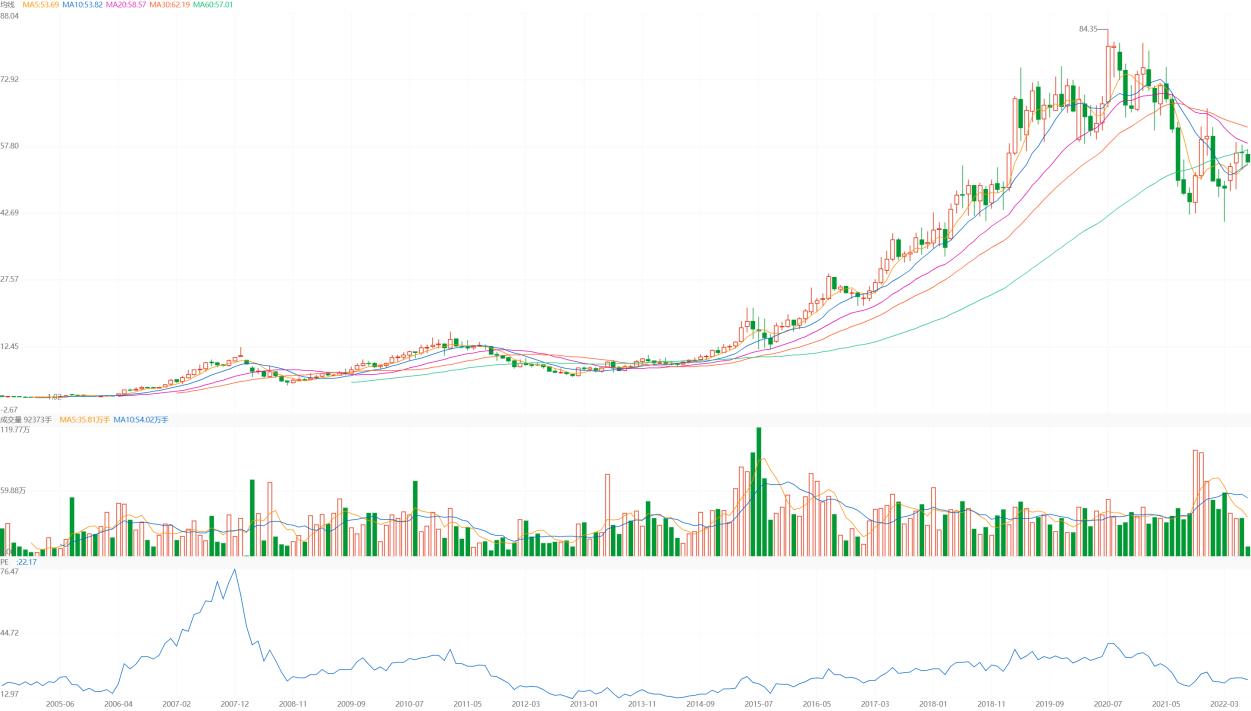1251x711 pixels.
Task: Click the 12.45 price axis value
Action: point(10,346)
